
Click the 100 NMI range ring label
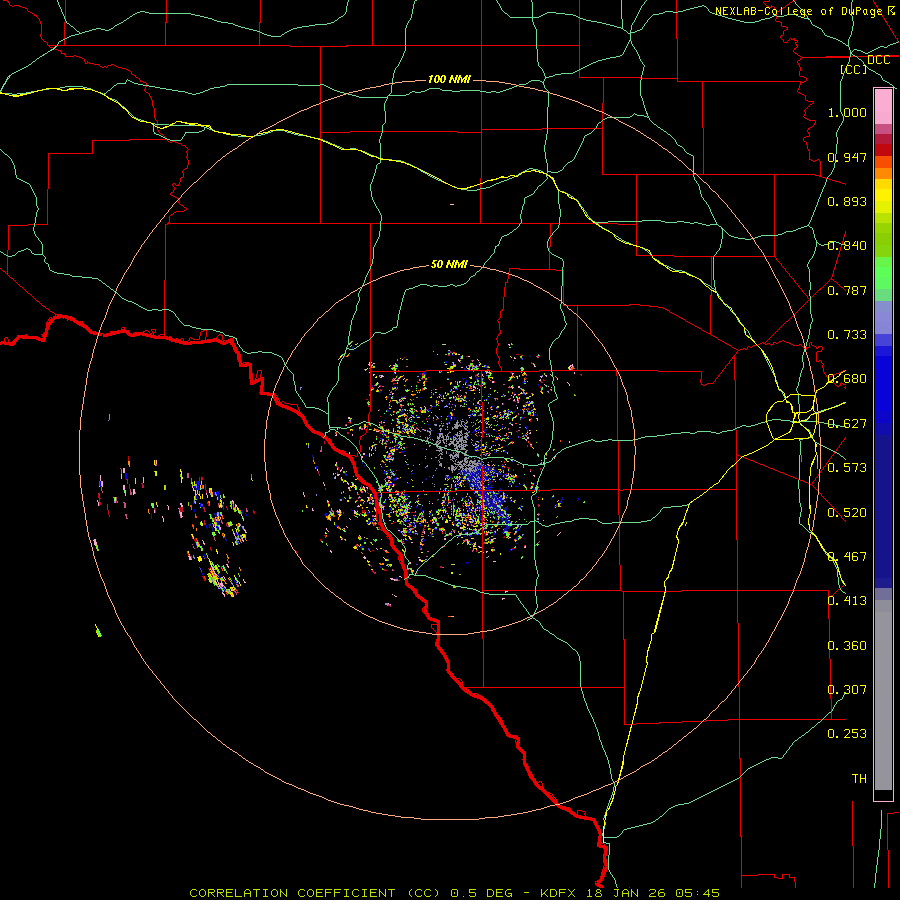[449, 79]
